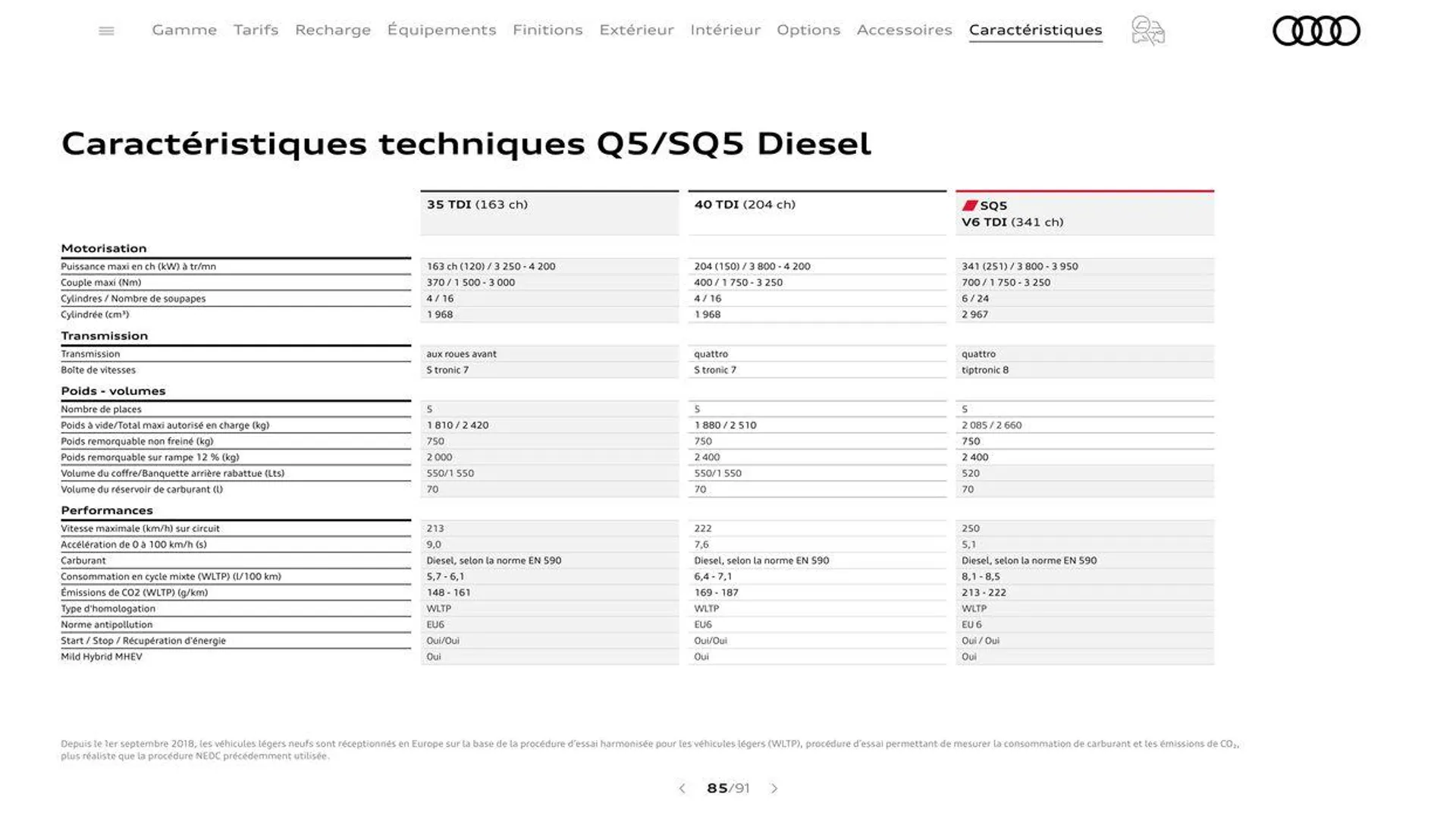Click the value 163 ch (120) / 3 250 - 4 200

(x=491, y=266)
